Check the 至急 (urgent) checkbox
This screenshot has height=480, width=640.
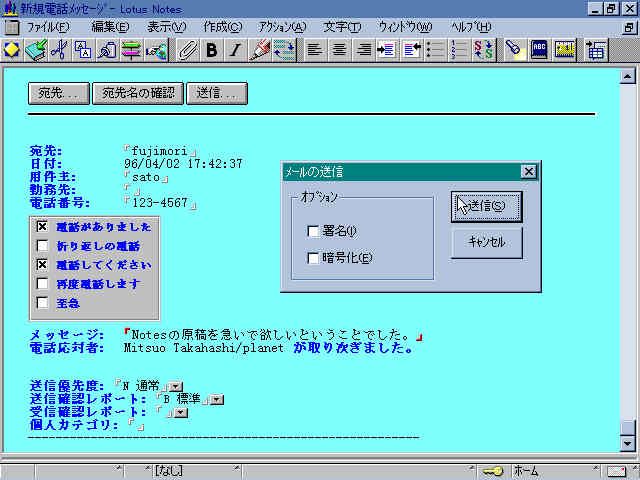42,302
